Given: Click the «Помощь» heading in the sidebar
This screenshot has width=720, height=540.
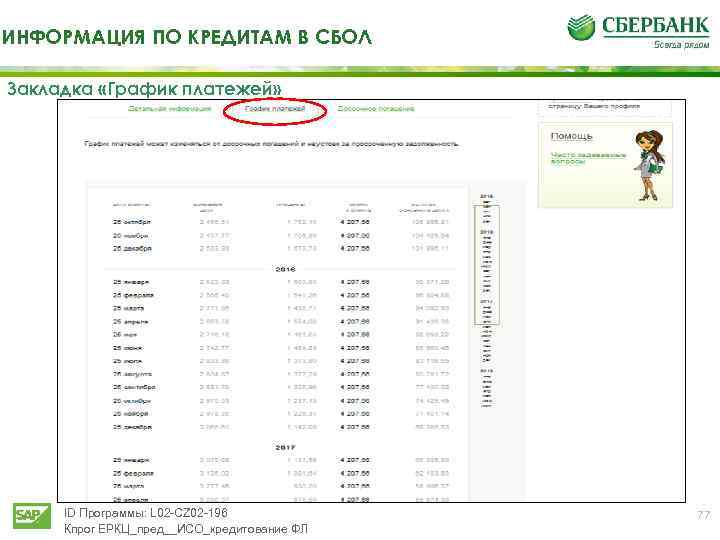Looking at the screenshot, I should pyautogui.click(x=571, y=136).
